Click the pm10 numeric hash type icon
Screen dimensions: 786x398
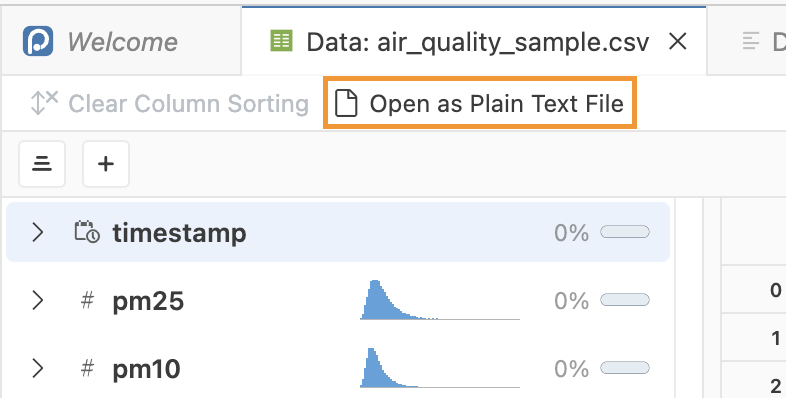87,368
